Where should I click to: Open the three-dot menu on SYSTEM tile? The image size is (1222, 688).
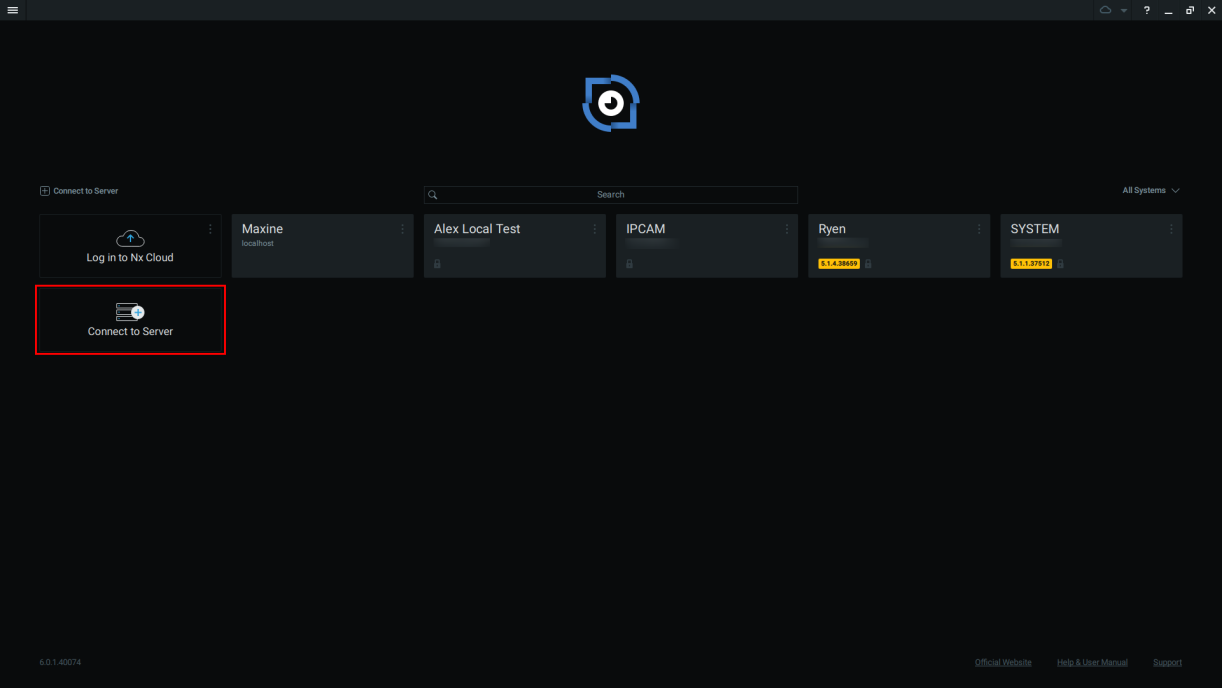(1170, 229)
